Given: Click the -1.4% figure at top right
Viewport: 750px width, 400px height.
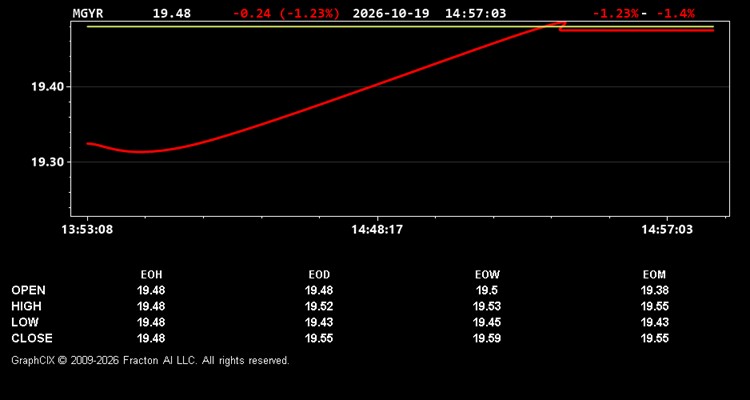Looking at the screenshot, I should [x=675, y=13].
